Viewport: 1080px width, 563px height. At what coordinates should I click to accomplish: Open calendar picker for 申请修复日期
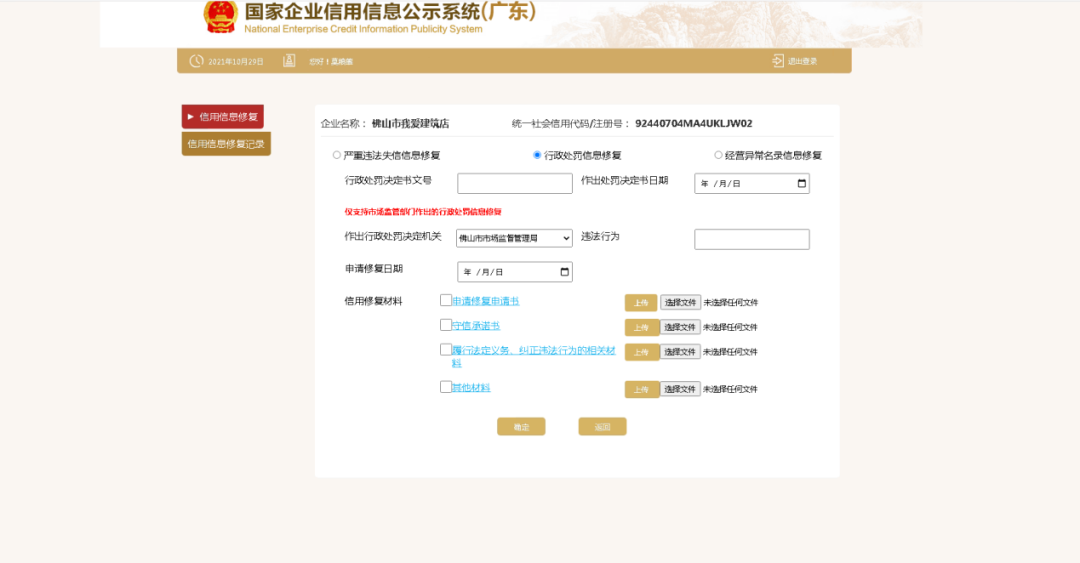coord(565,272)
